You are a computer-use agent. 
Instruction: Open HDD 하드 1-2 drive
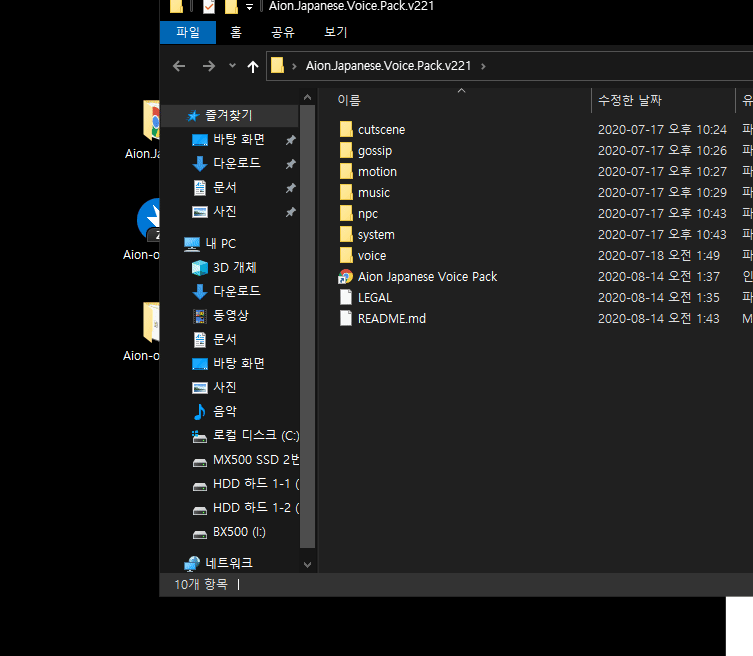point(256,508)
